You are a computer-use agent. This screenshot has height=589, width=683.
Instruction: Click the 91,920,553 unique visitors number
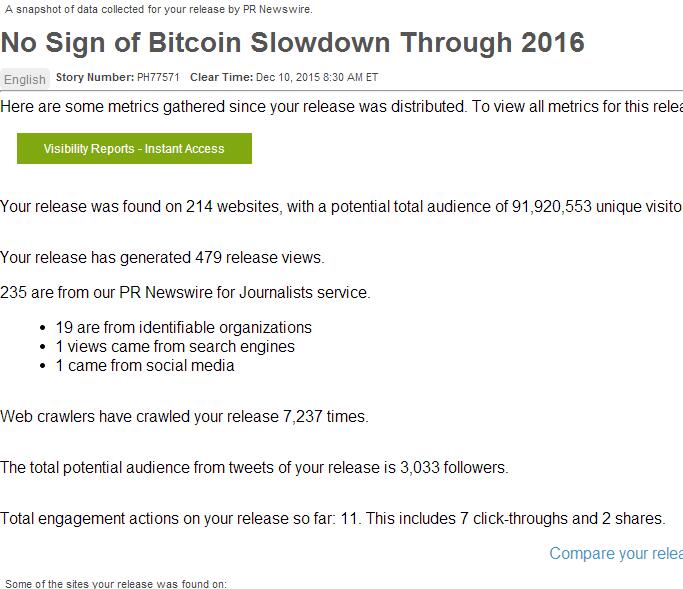(551, 206)
